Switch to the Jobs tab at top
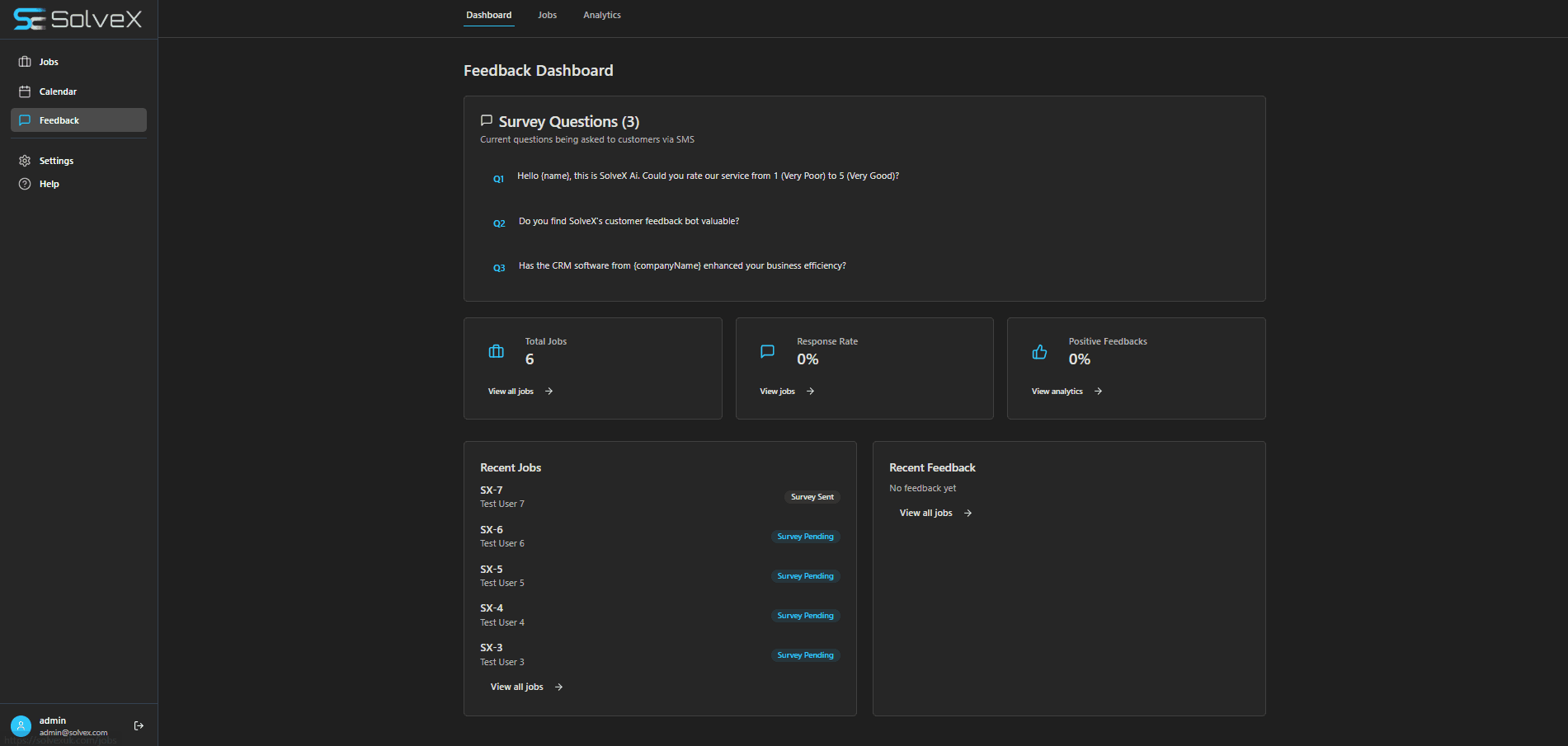 548,15
